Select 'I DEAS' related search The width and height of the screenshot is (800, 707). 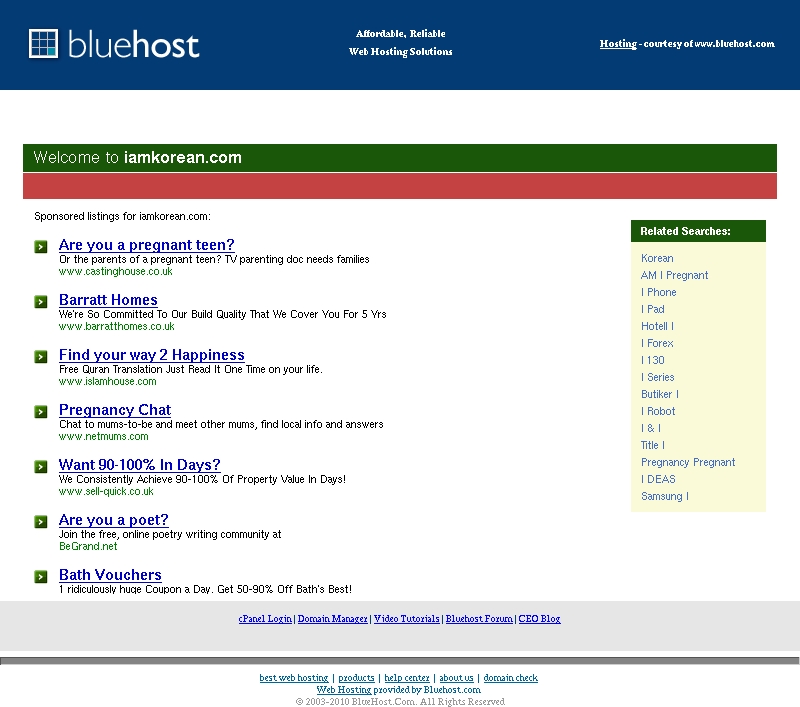click(658, 479)
